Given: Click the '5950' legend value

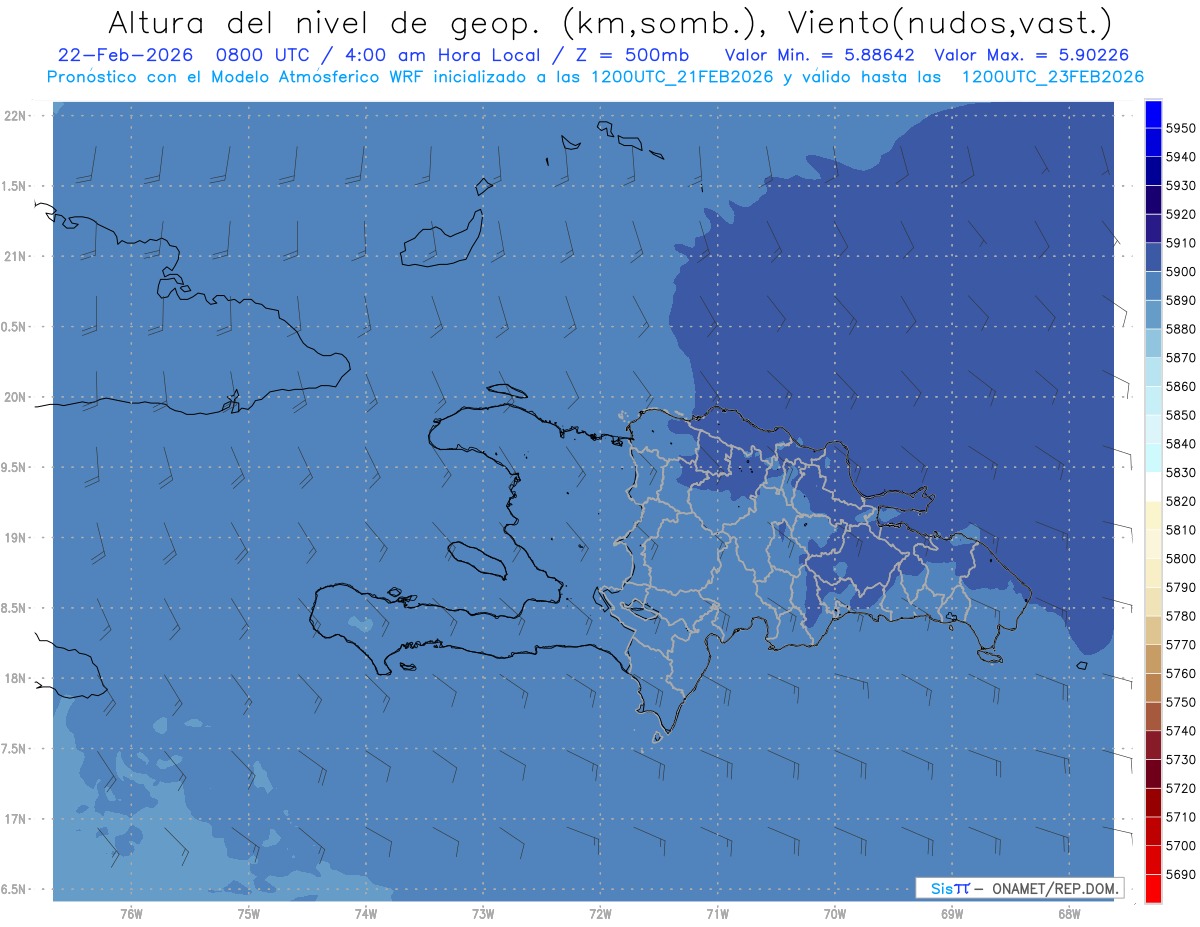Looking at the screenshot, I should [x=1180, y=128].
